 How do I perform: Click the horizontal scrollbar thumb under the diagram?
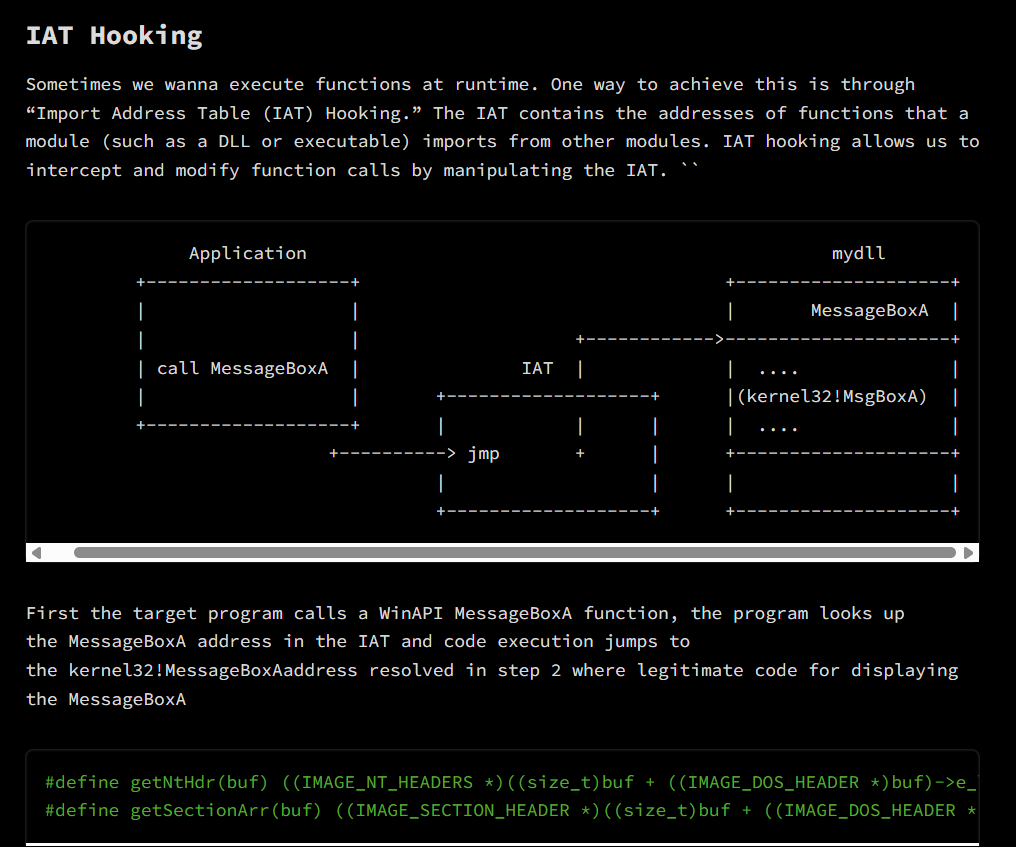pos(514,553)
